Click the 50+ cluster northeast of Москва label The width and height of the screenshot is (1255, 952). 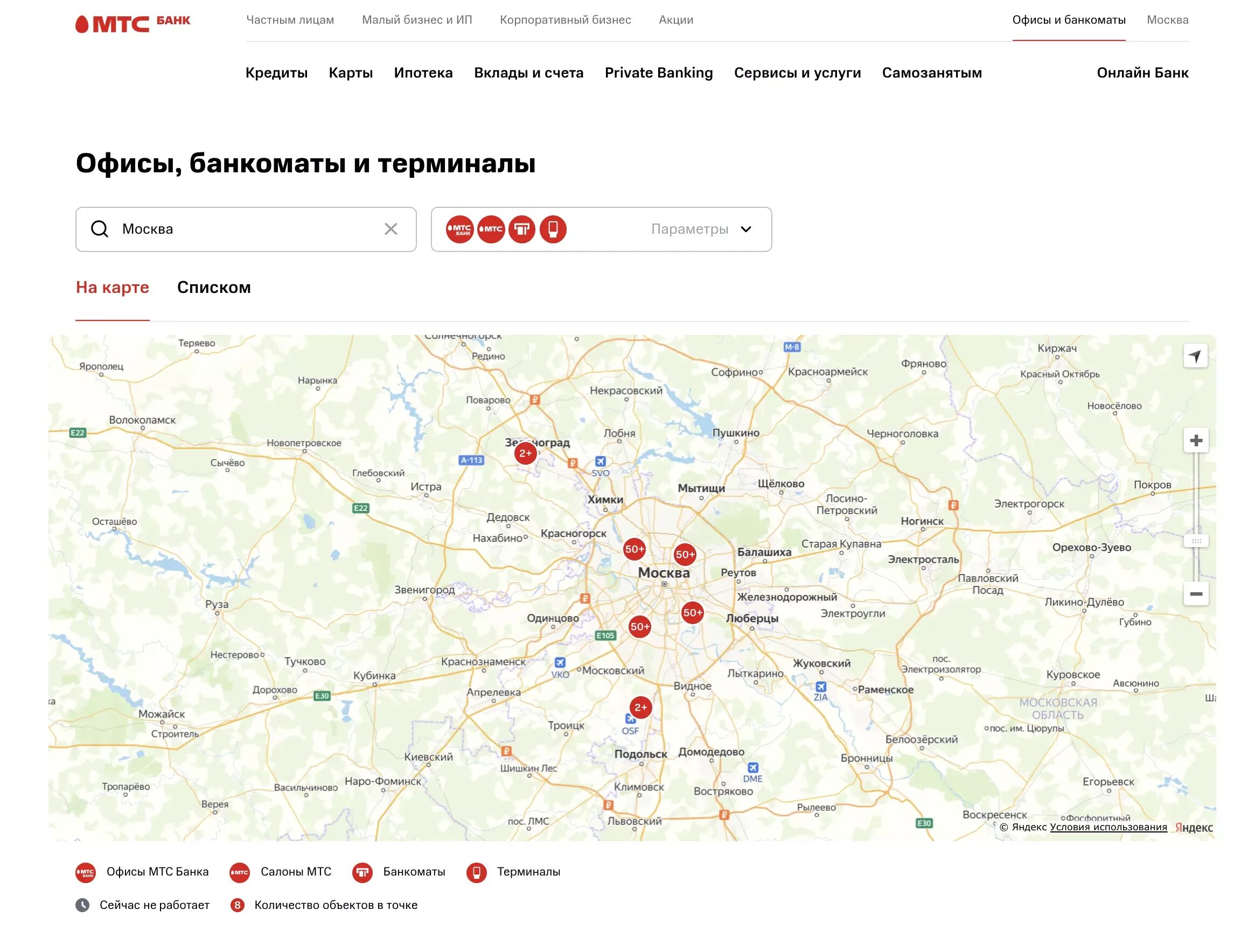pyautogui.click(x=685, y=555)
